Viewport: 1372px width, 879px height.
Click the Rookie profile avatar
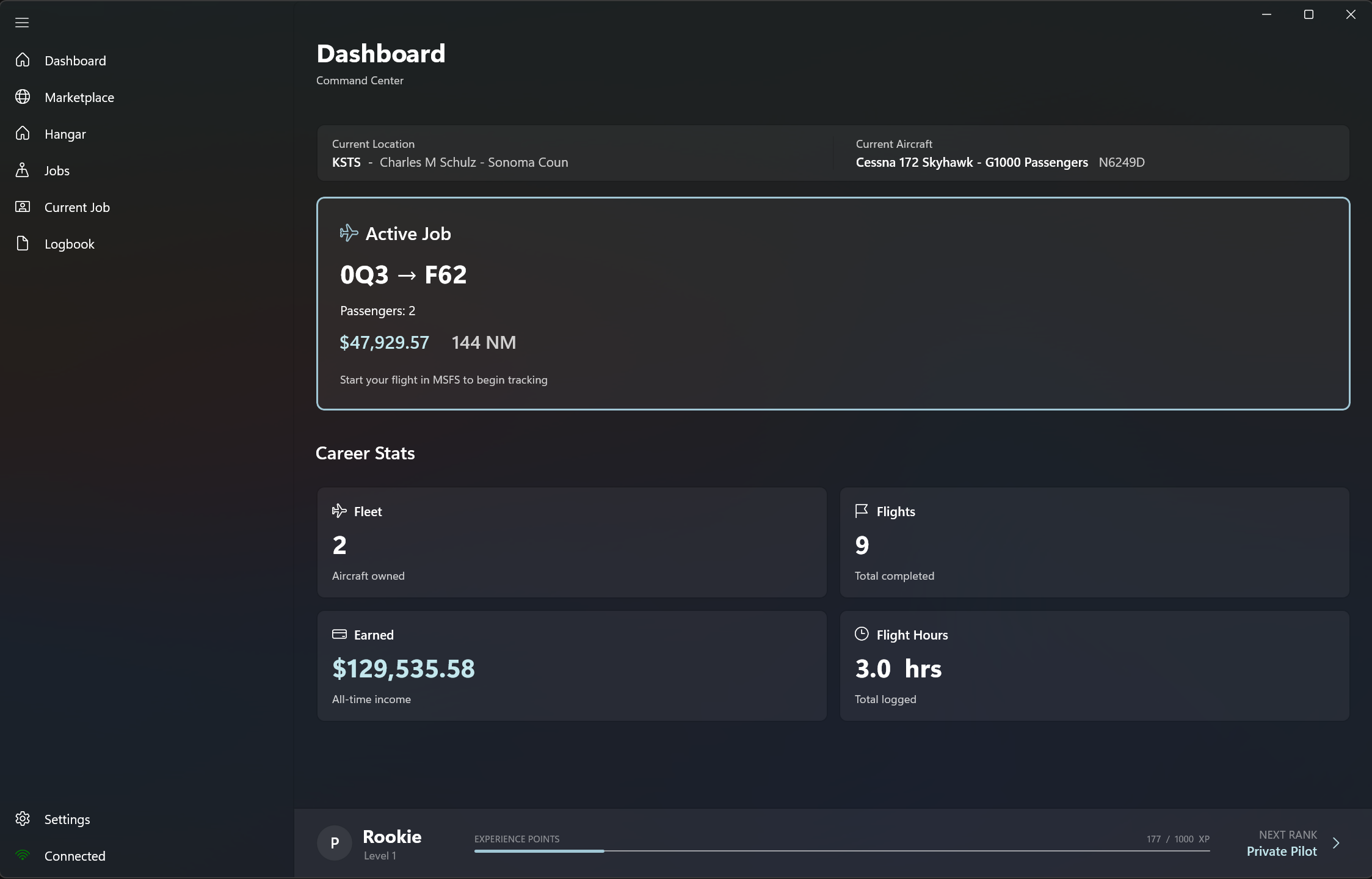coord(334,842)
